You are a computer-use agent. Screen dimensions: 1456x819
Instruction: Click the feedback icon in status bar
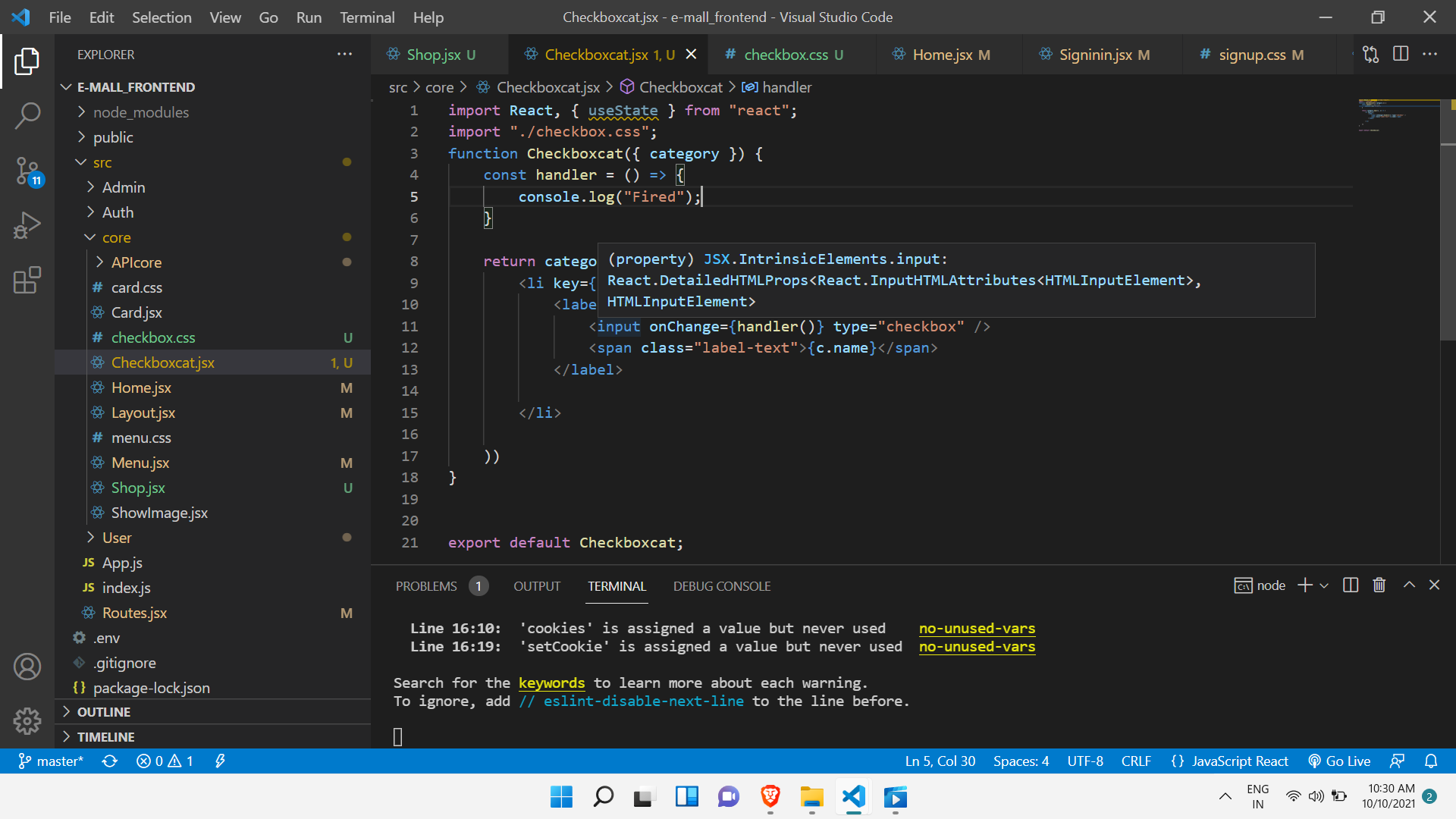pyautogui.click(x=1397, y=761)
